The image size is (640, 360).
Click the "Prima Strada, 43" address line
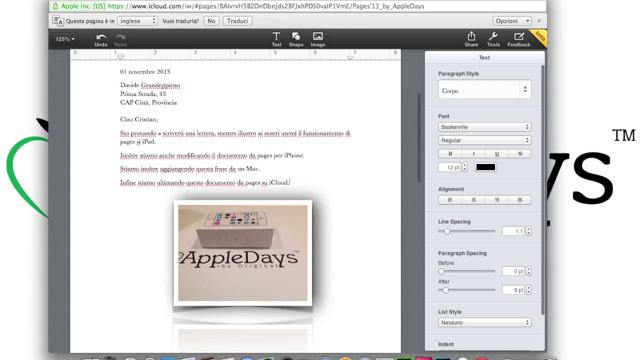click(143, 94)
